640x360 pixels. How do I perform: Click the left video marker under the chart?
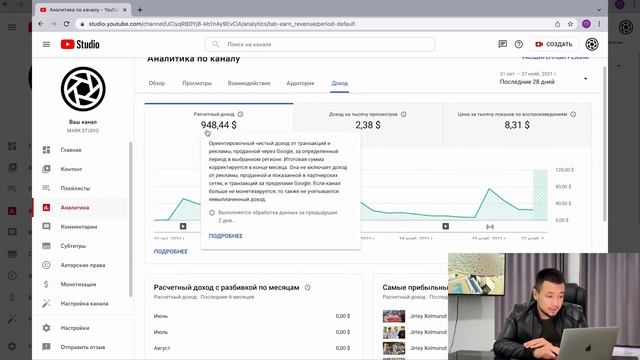[x=183, y=226]
